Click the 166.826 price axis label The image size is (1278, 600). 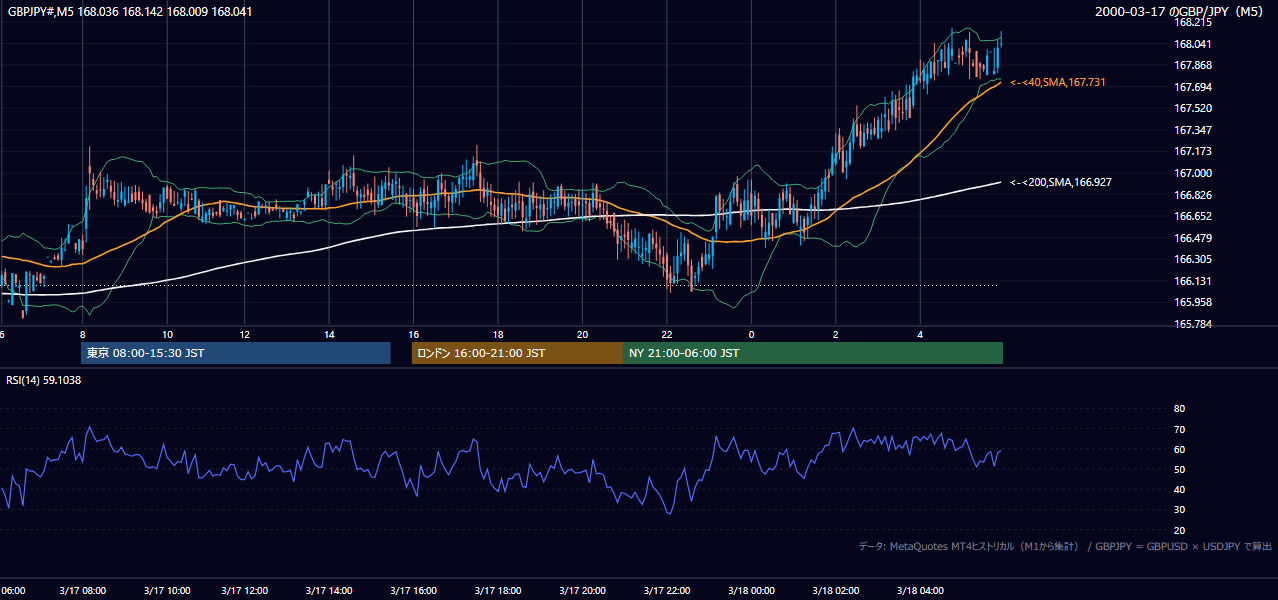pyautogui.click(x=1193, y=194)
